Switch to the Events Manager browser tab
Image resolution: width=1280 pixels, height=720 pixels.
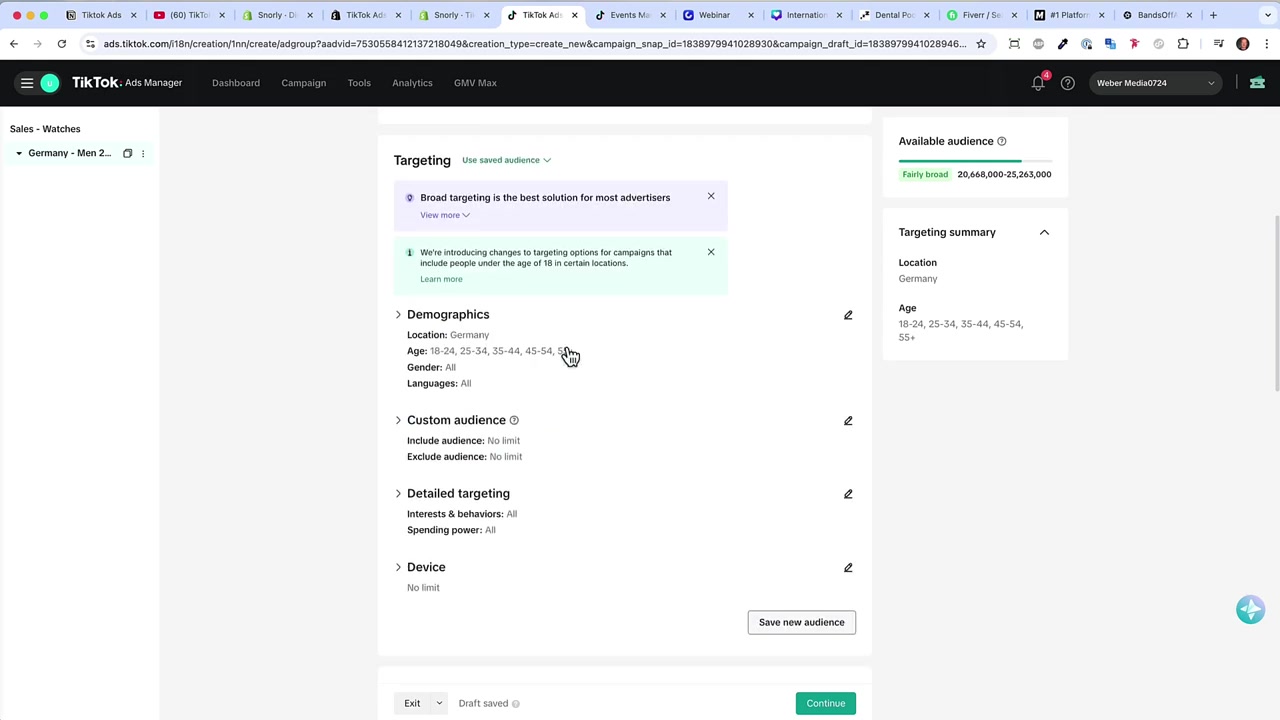(x=630, y=15)
